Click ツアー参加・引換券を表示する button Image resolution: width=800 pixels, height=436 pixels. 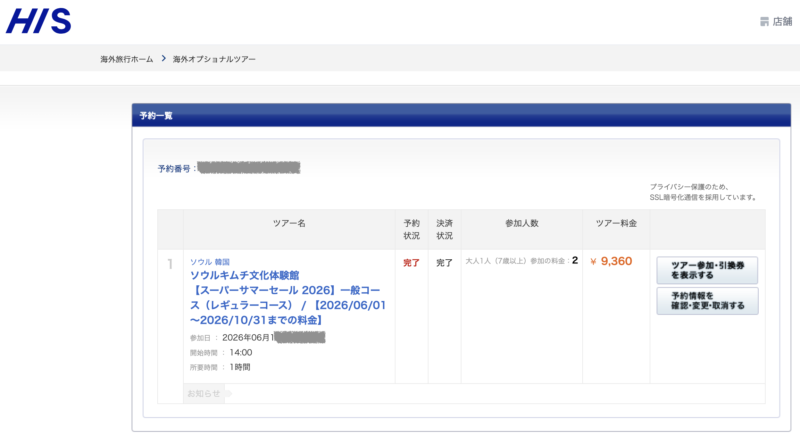point(707,270)
